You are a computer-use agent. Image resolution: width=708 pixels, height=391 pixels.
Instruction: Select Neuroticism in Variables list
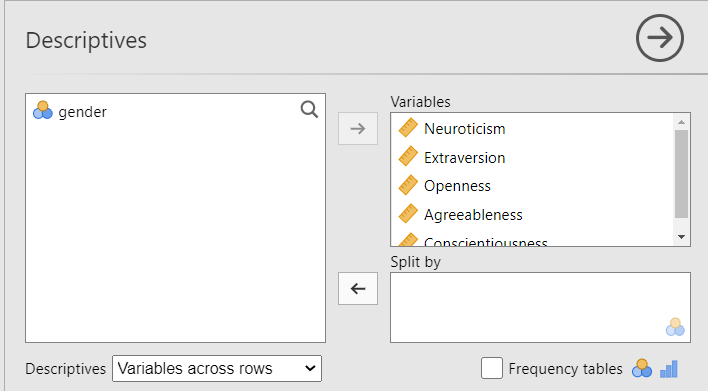point(465,129)
